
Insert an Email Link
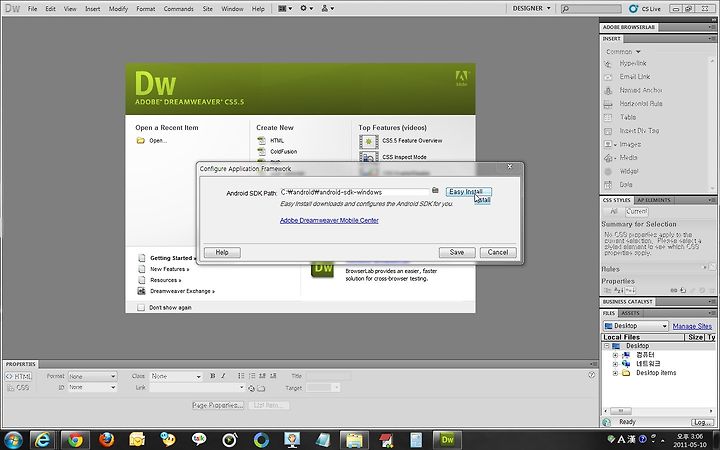click(x=635, y=77)
